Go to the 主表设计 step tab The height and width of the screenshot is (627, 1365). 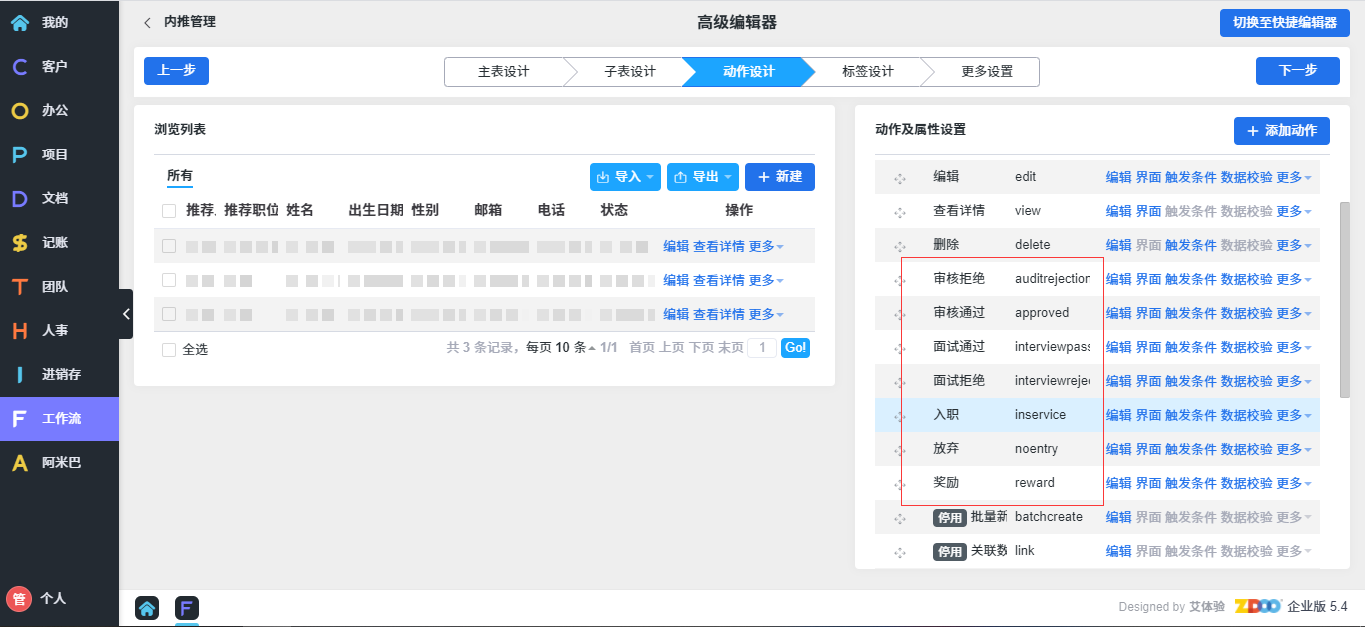point(503,72)
